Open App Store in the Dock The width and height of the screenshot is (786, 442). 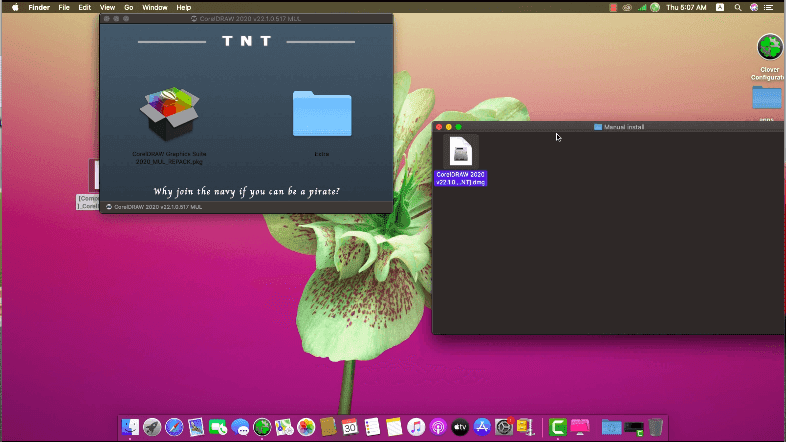pyautogui.click(x=482, y=427)
